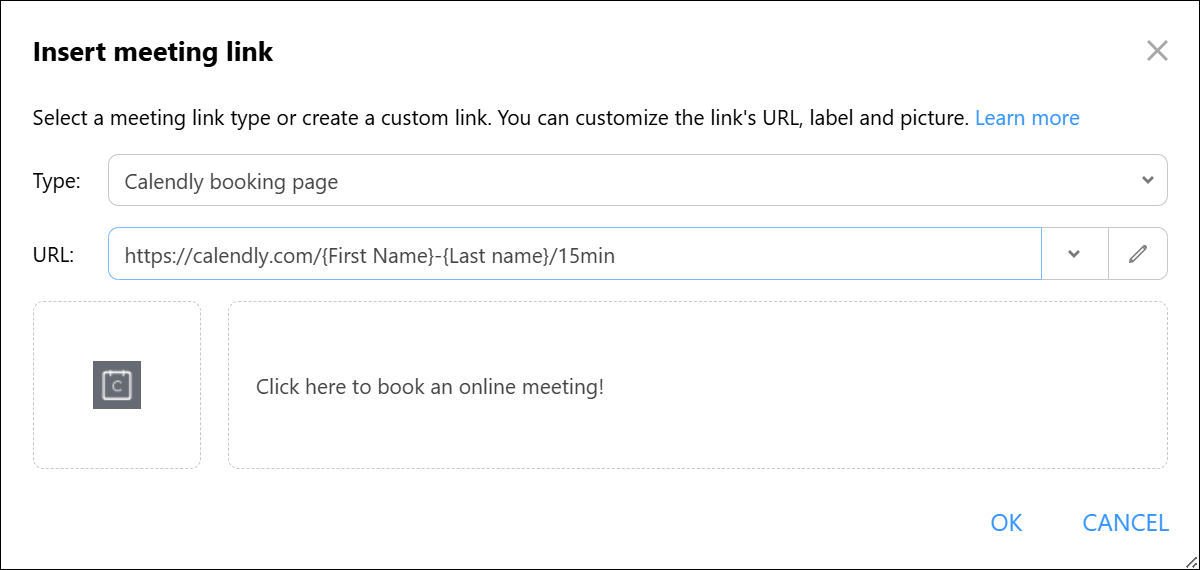Open the Type dropdown showing Calendly booking page
This screenshot has height=570, width=1200.
[x=638, y=180]
